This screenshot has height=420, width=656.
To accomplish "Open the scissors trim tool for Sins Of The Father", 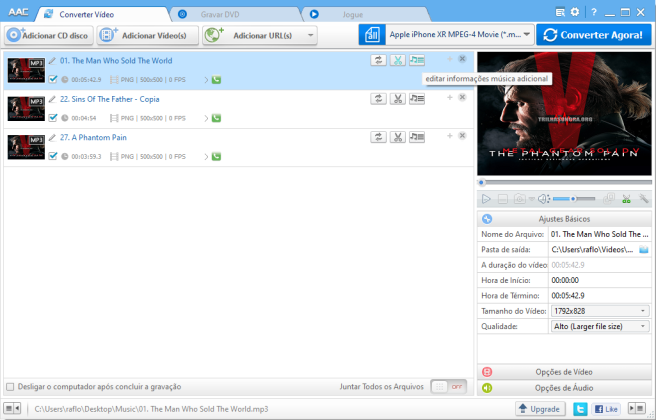I will pos(397,99).
